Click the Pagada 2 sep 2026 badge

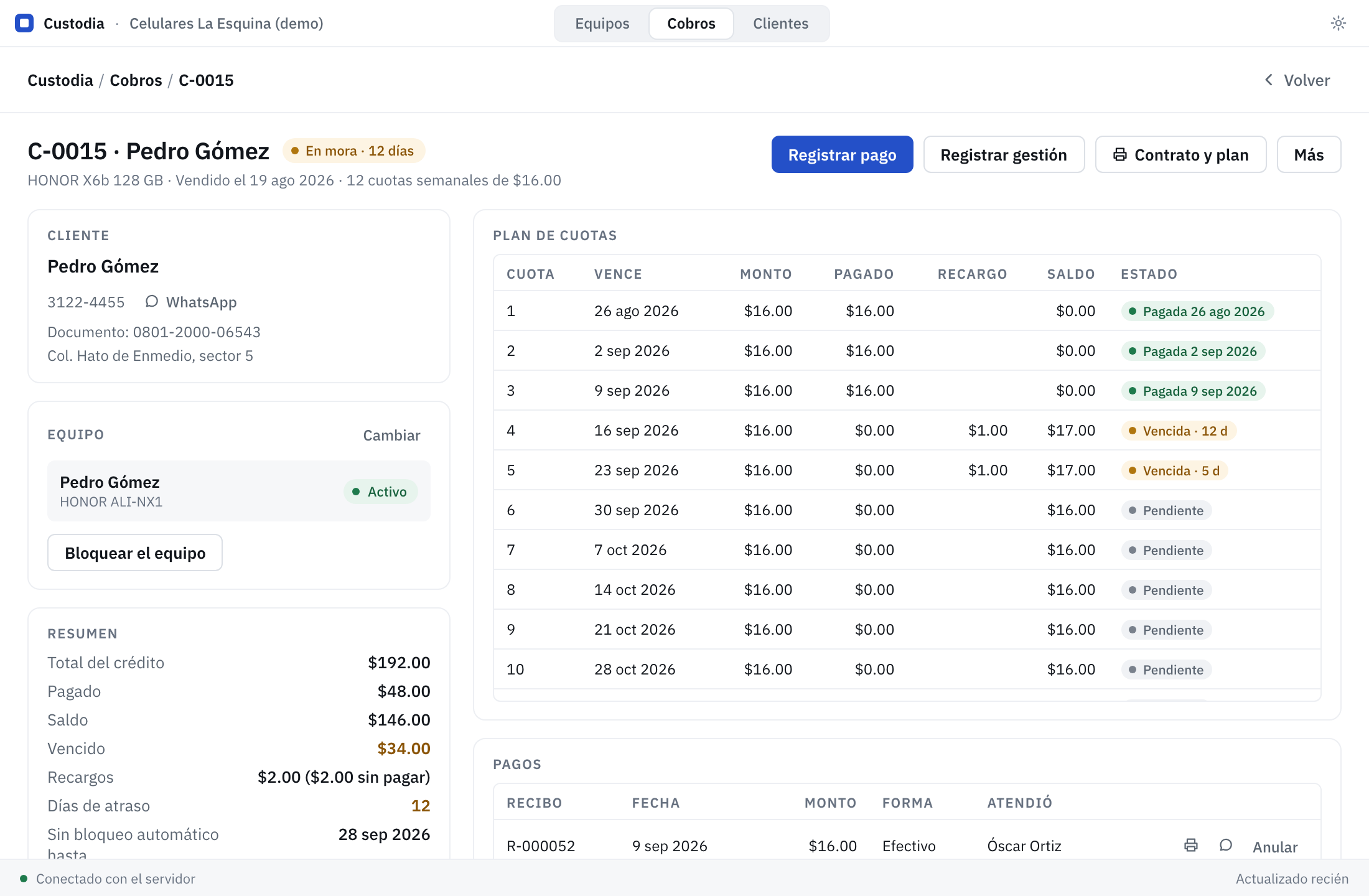point(1193,351)
